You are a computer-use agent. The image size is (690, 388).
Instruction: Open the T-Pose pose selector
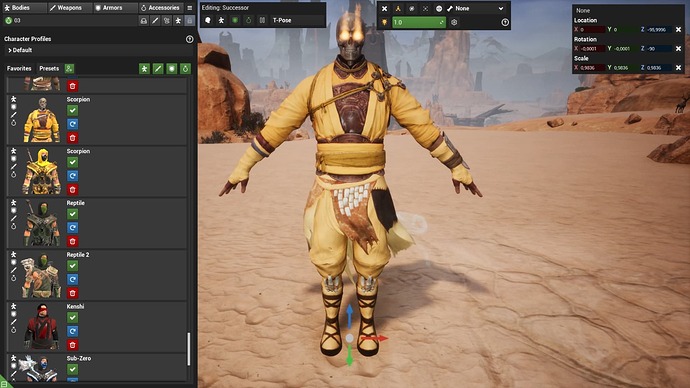[x=298, y=20]
